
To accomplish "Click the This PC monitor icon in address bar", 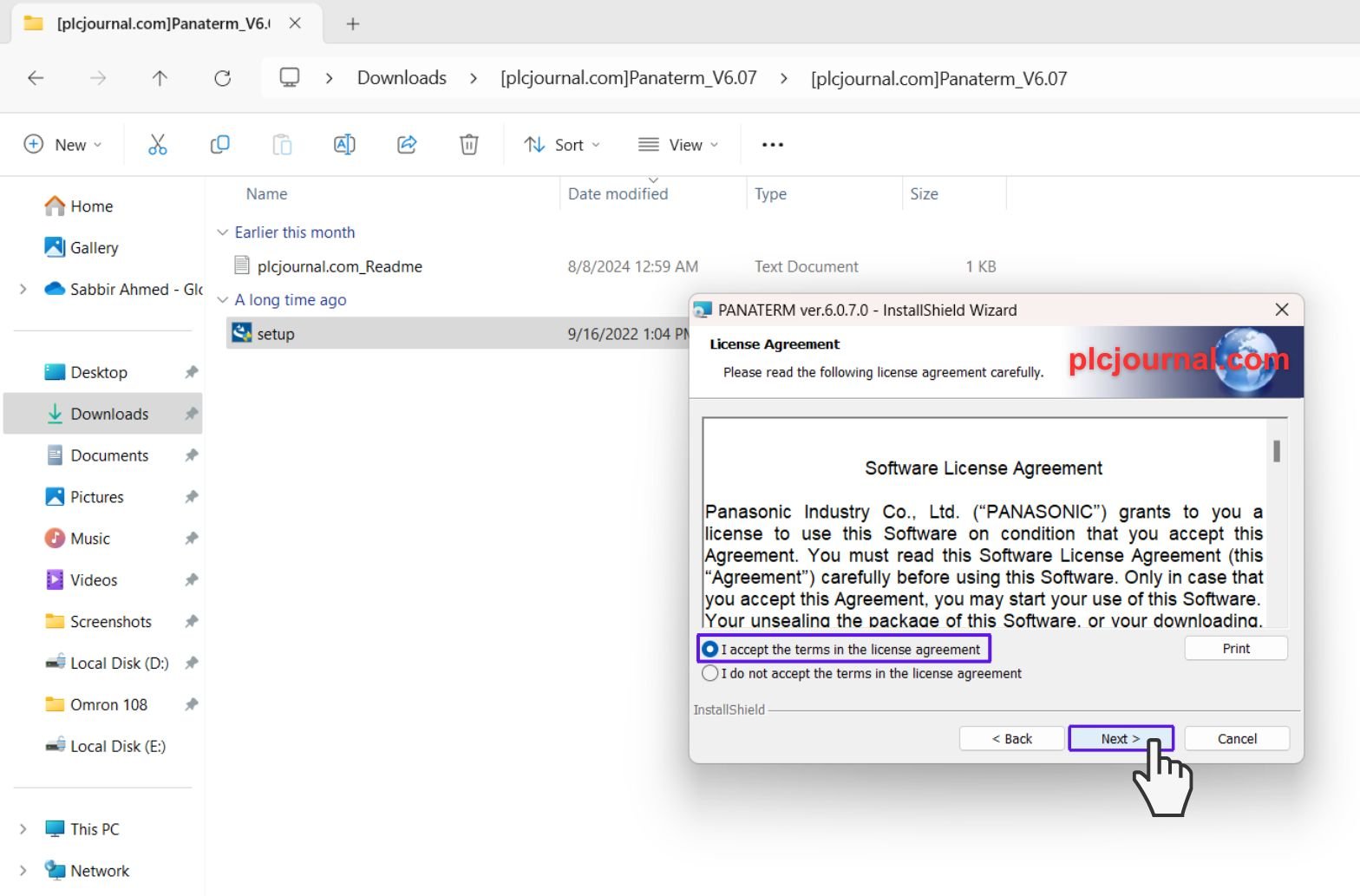I will click(x=290, y=78).
